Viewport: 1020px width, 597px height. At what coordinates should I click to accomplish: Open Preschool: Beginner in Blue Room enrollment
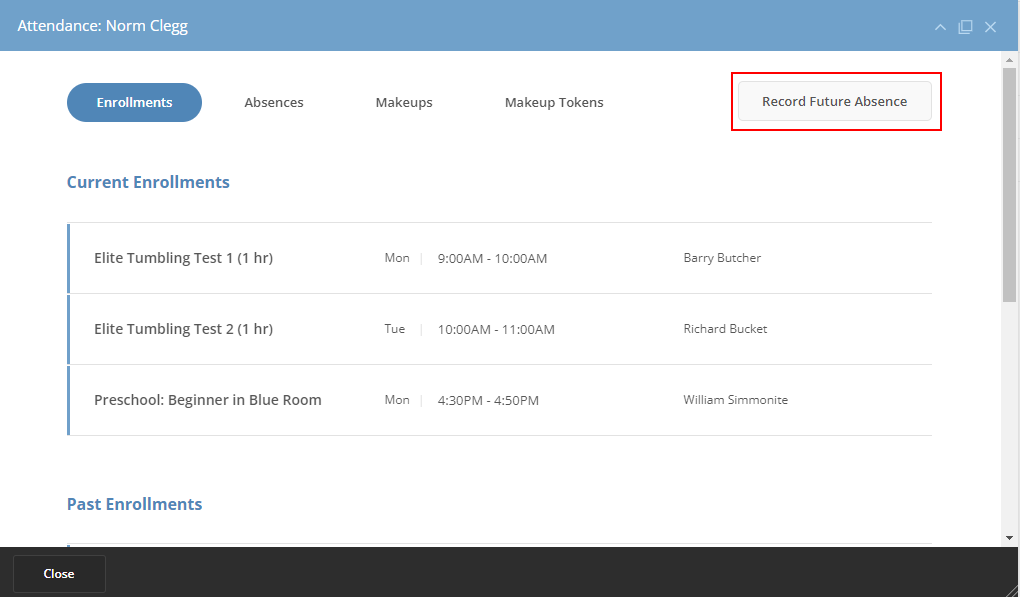207,400
